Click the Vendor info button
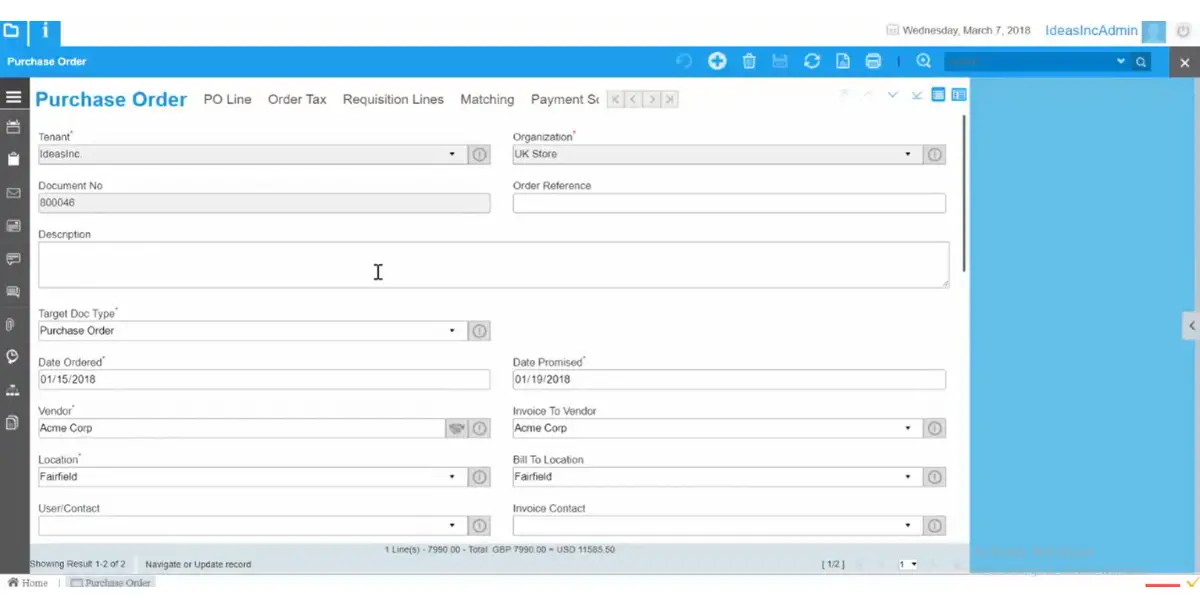This screenshot has height=600, width=1200. coord(479,428)
